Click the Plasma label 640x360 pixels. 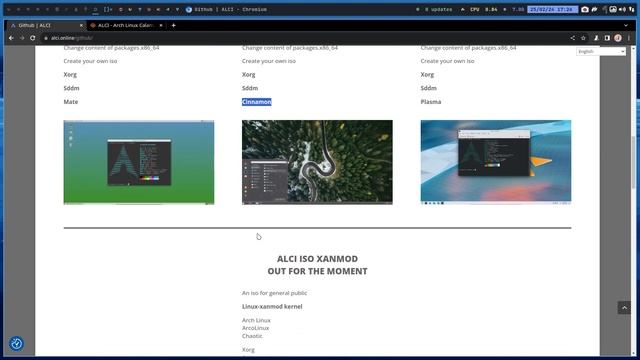[431, 102]
